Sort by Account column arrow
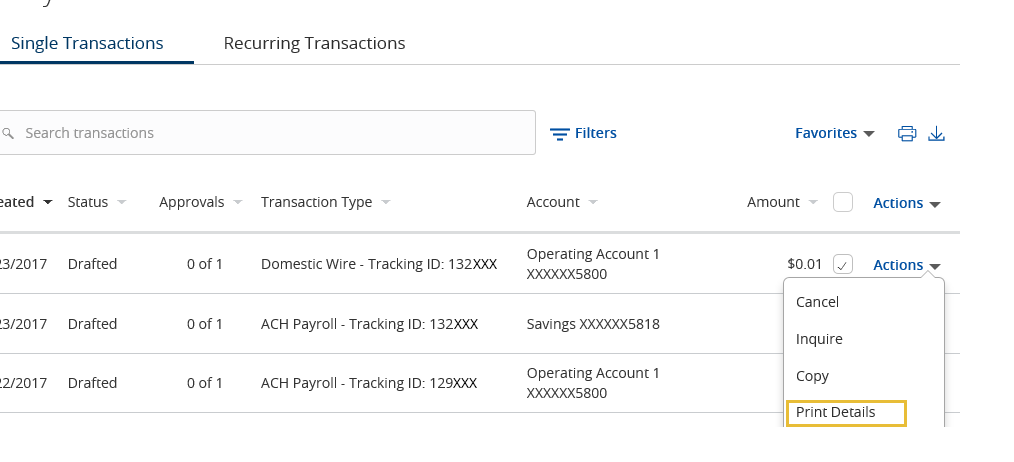This screenshot has width=1014, height=462. click(593, 203)
